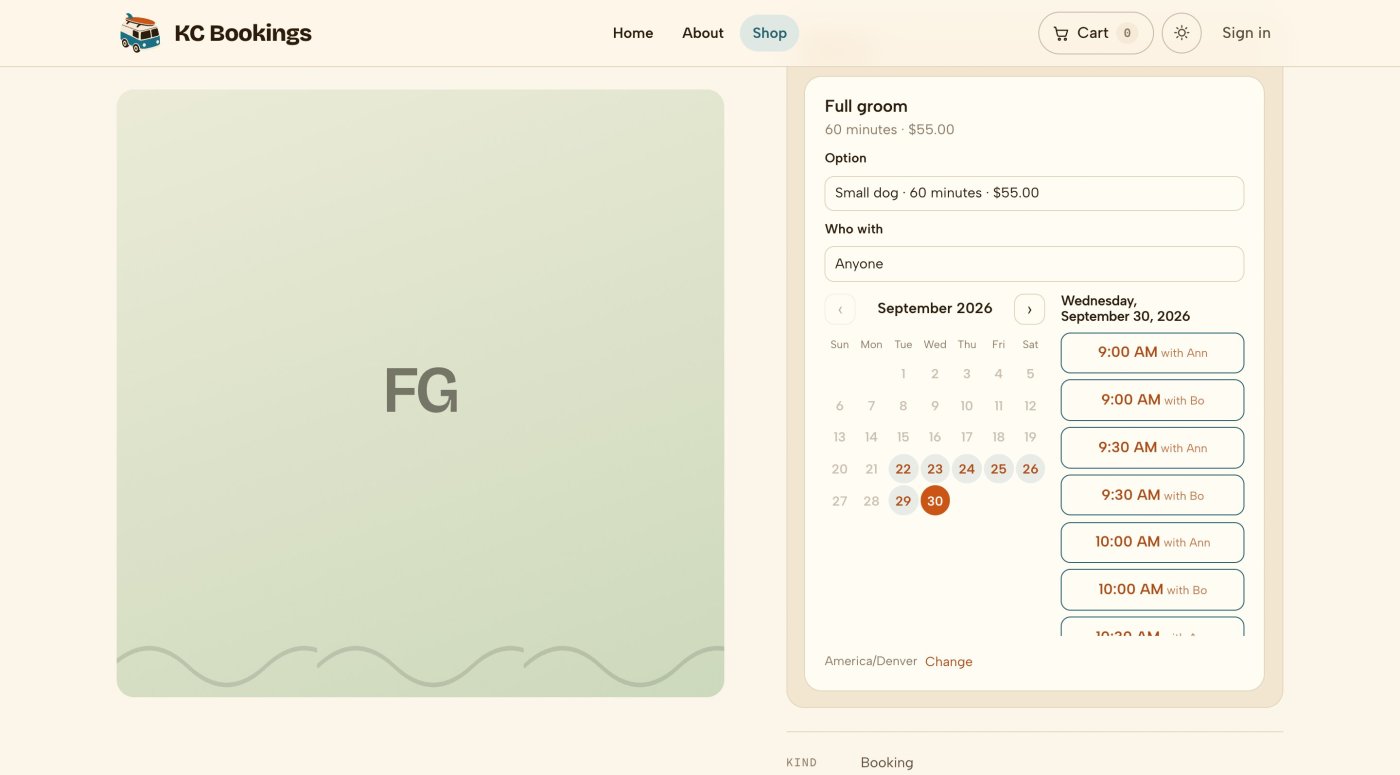Select September 25 on the calendar
The width and height of the screenshot is (1400, 775).
998,469
